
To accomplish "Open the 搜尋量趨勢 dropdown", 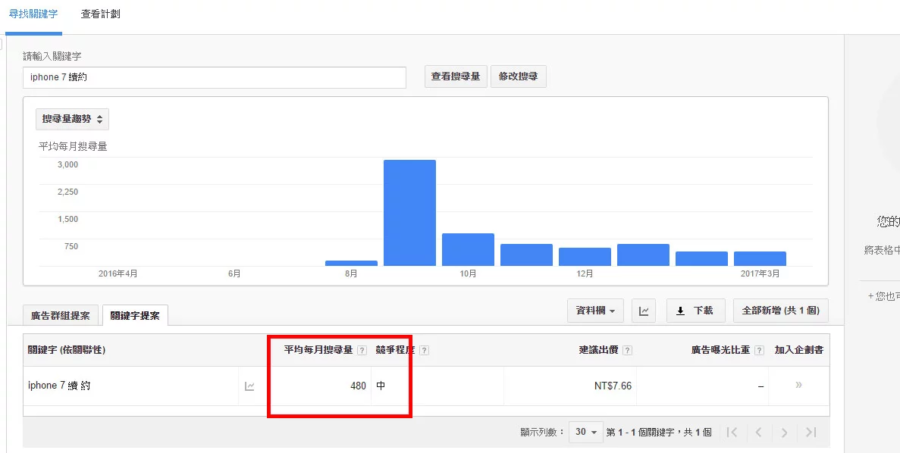I will click(72, 119).
